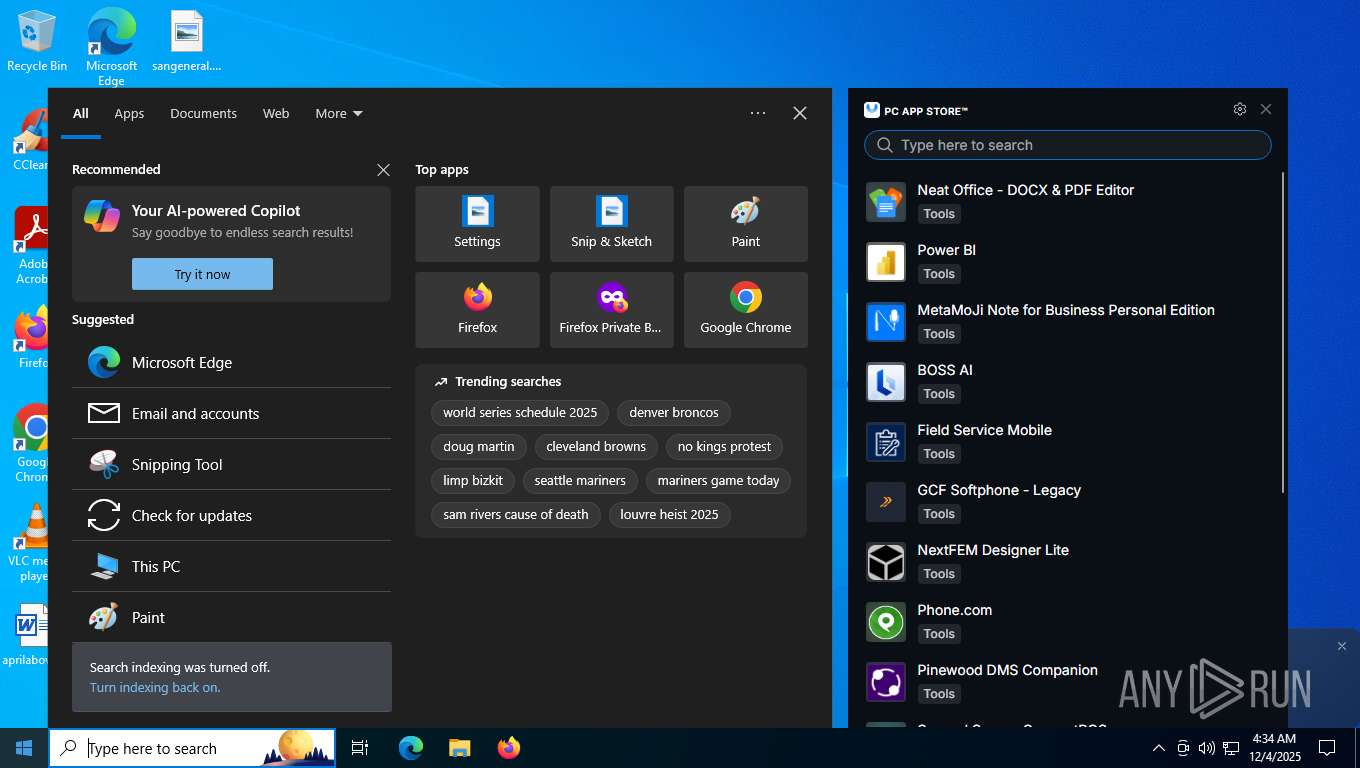The width and height of the screenshot is (1360, 768).
Task: Switch to All search tab
Action: (x=80, y=113)
